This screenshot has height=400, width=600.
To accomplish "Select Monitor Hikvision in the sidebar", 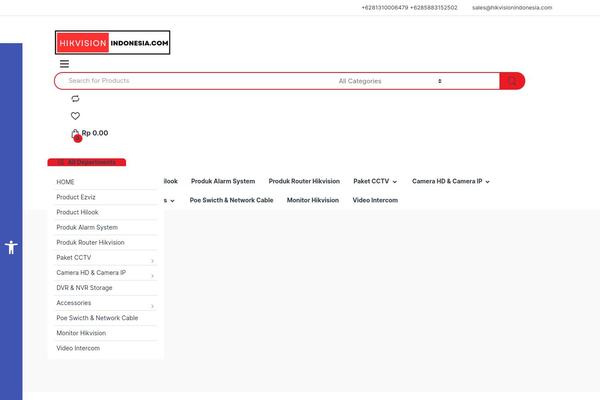I will tap(81, 333).
